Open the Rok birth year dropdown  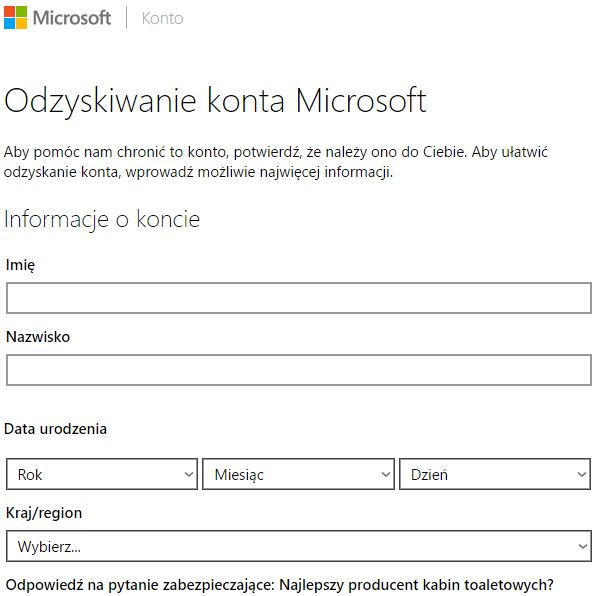(x=102, y=474)
